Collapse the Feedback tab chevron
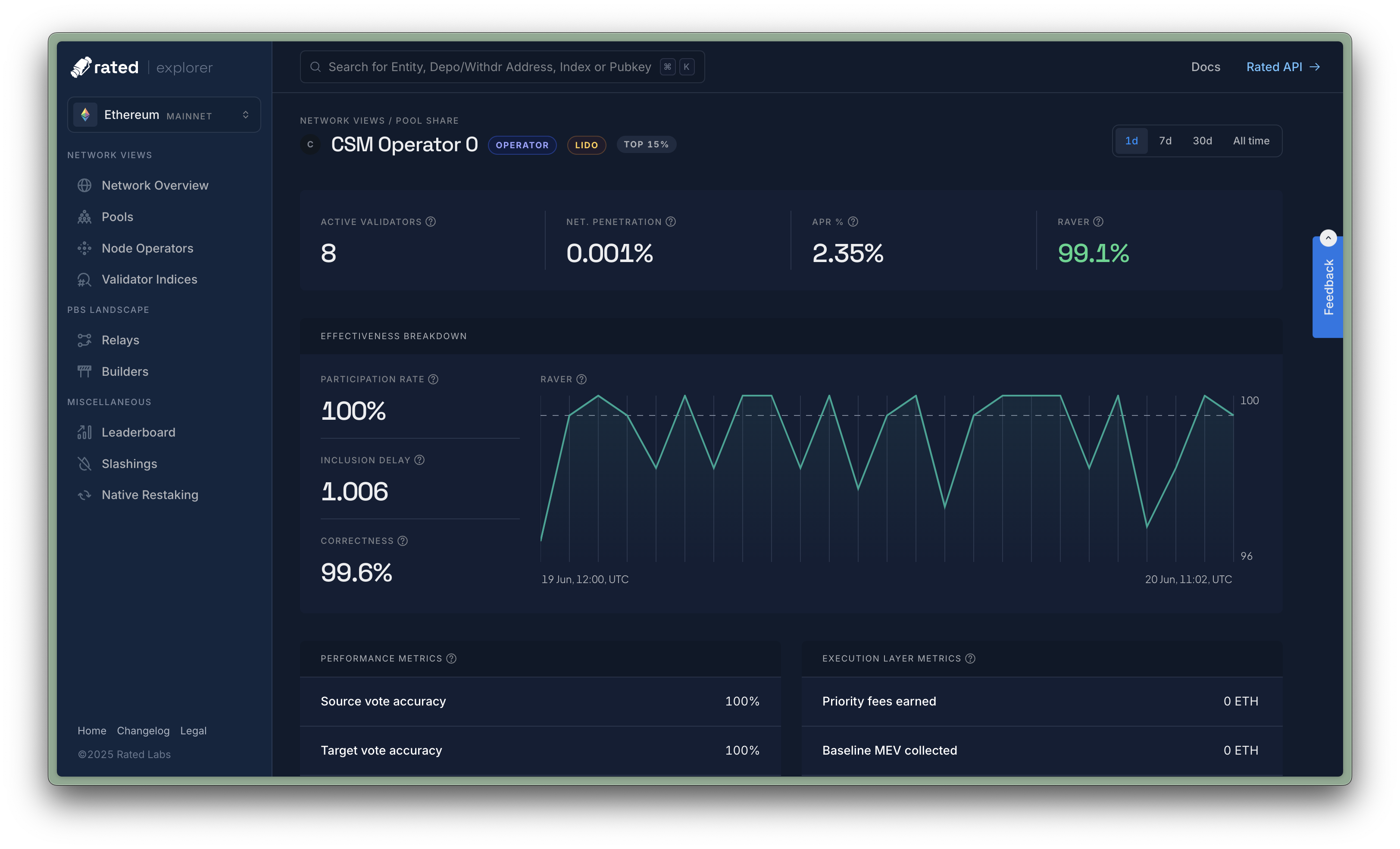This screenshot has height=849, width=1400. click(1328, 237)
